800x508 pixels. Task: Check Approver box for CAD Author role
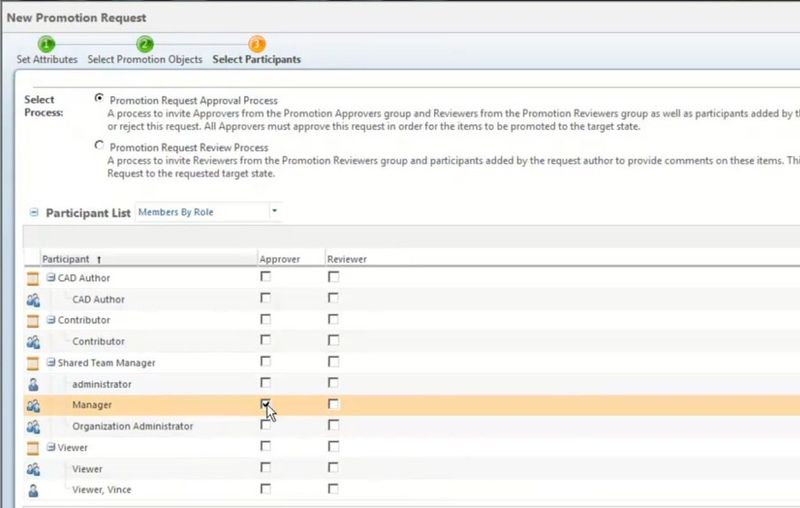pyautogui.click(x=265, y=276)
